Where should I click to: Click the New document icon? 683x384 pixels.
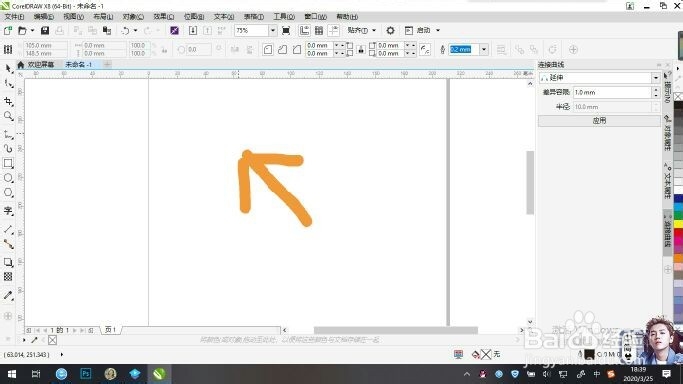pyautogui.click(x=7, y=30)
